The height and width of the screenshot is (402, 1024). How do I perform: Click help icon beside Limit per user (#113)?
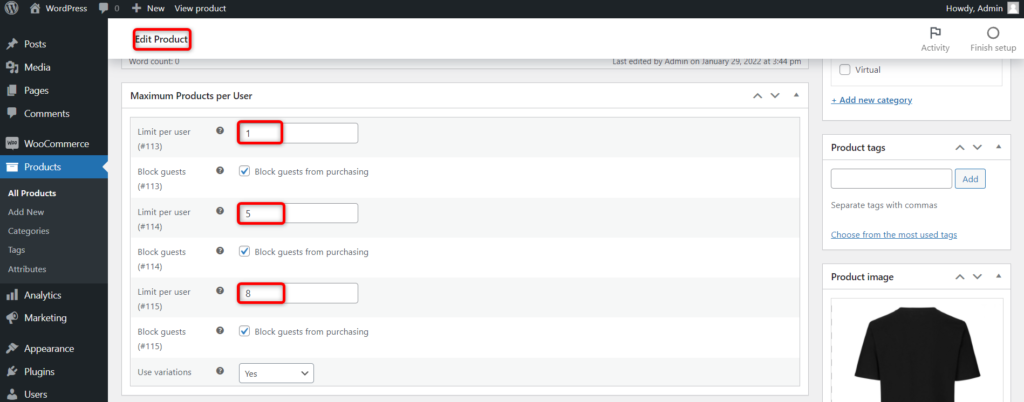click(220, 131)
